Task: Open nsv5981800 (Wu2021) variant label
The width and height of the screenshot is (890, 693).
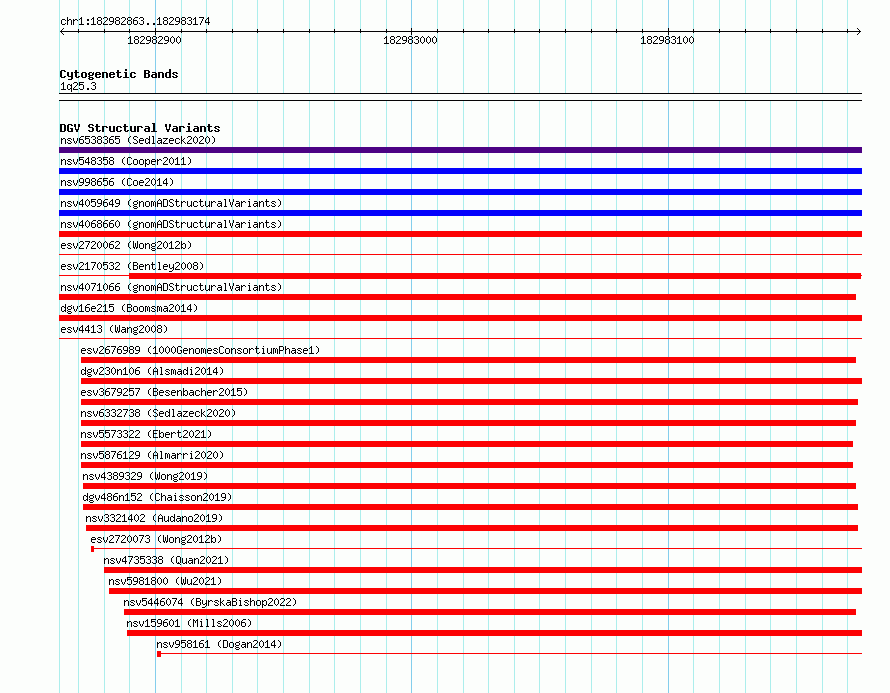Action: click(x=165, y=581)
